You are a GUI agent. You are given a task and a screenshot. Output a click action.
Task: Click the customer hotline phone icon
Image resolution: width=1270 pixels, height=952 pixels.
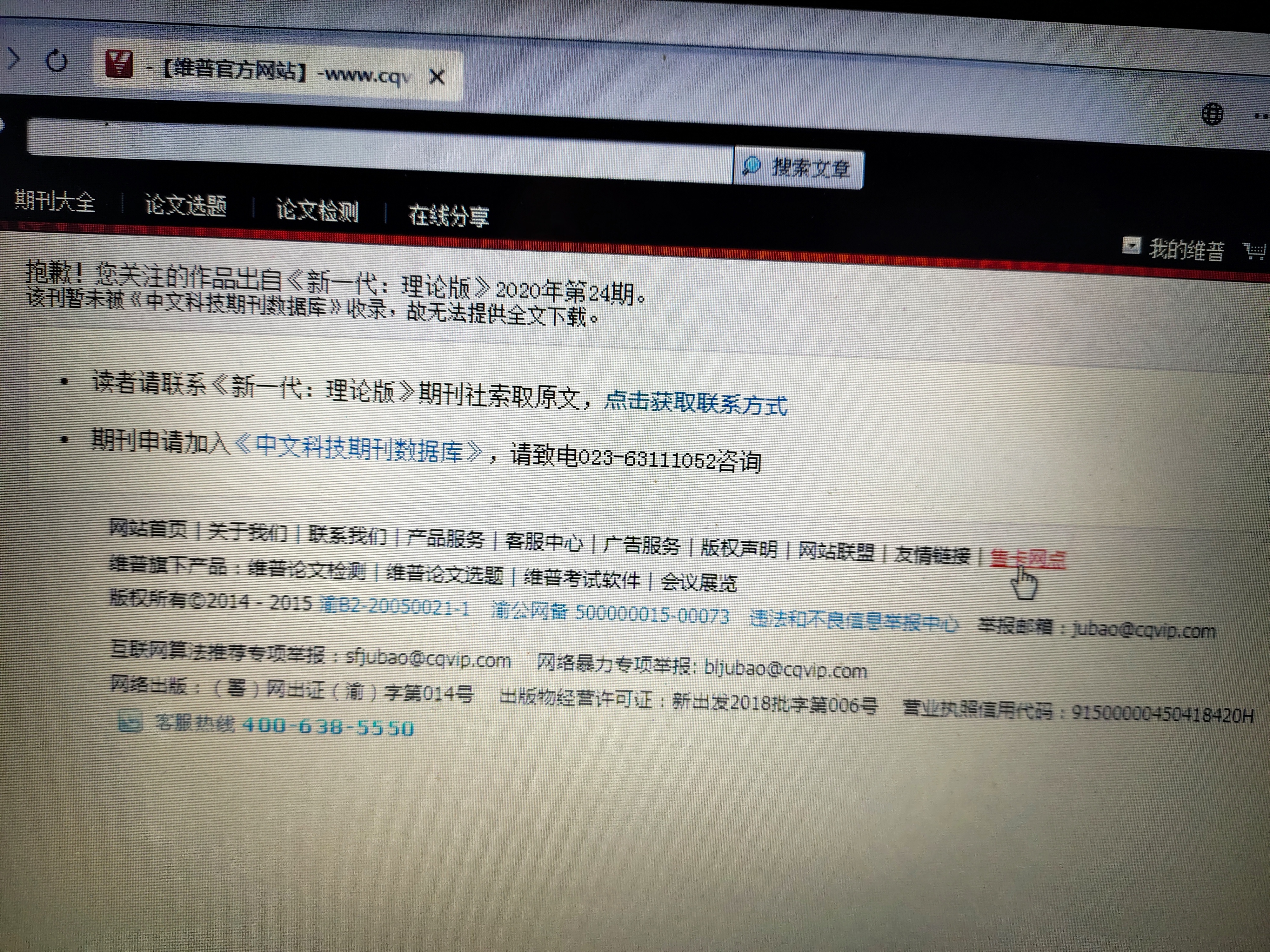pyautogui.click(x=130, y=721)
